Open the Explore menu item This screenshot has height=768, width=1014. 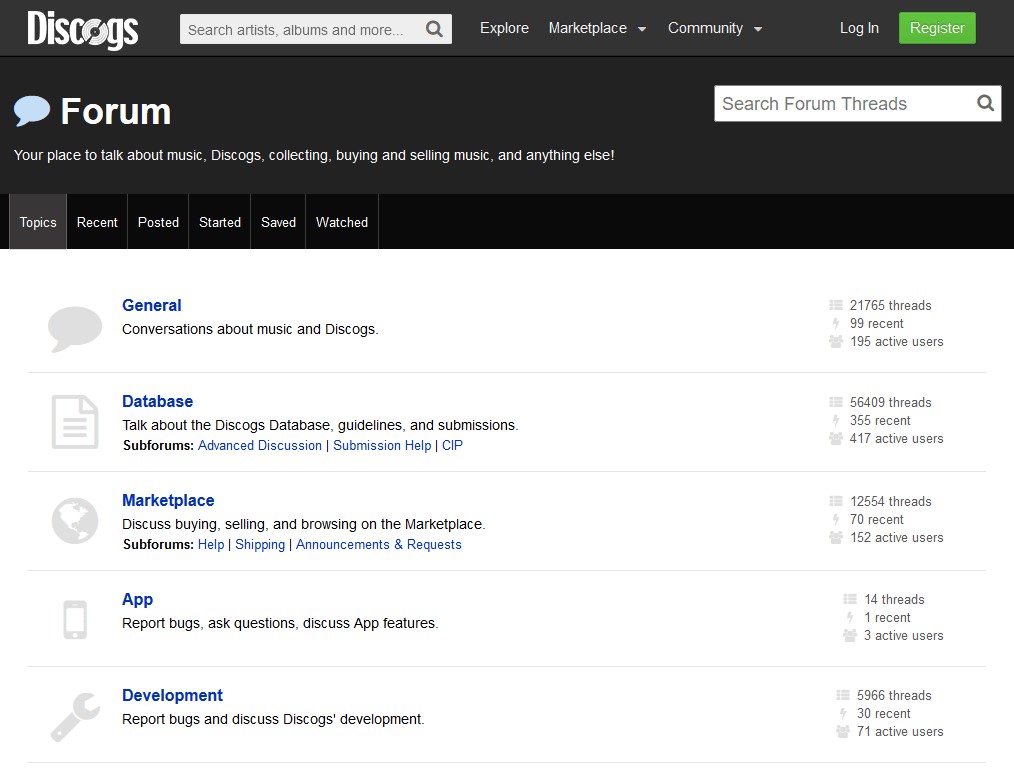[x=504, y=28]
